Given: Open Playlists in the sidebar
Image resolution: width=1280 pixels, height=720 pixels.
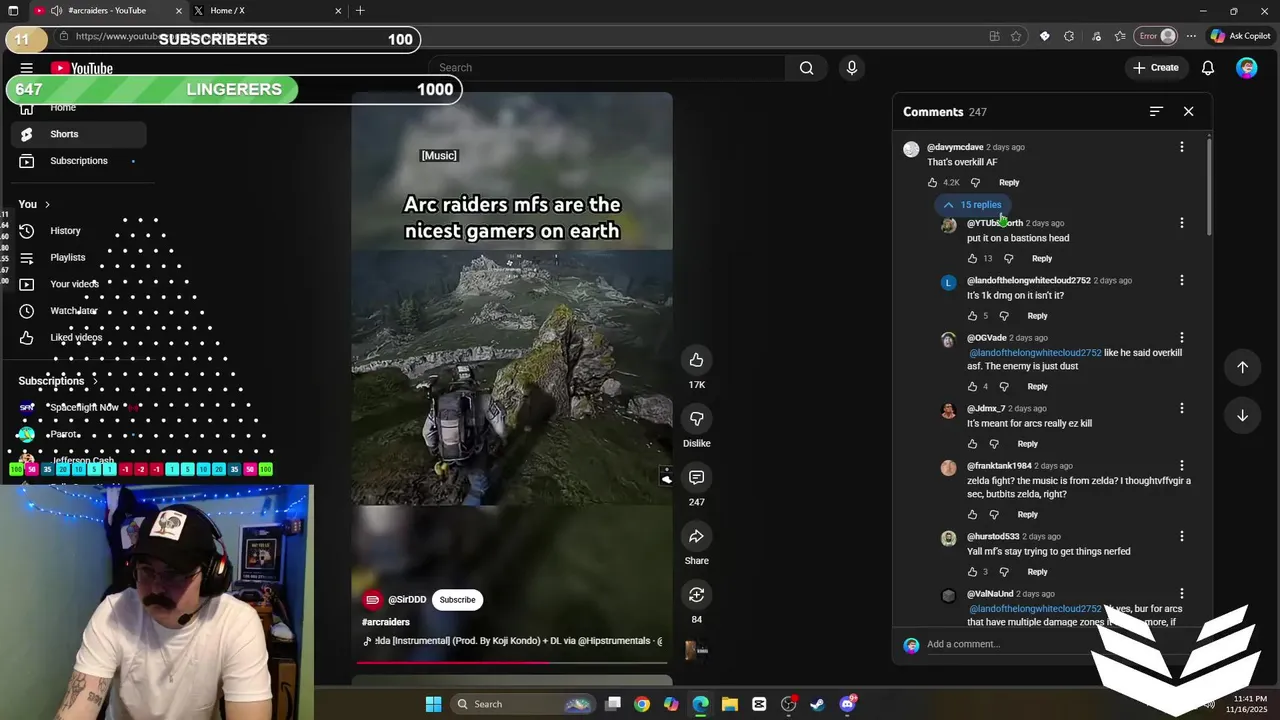Looking at the screenshot, I should point(78,258).
